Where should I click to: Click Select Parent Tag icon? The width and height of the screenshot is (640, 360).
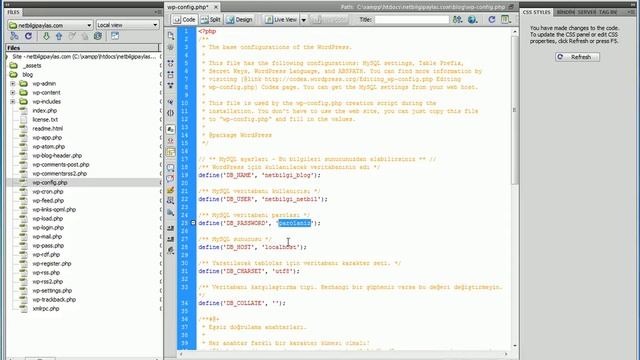pos(171,102)
